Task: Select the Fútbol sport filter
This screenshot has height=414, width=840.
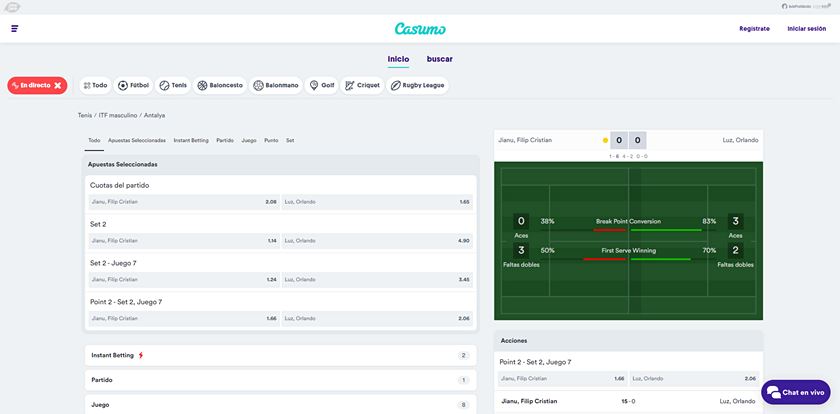Action: pos(133,85)
